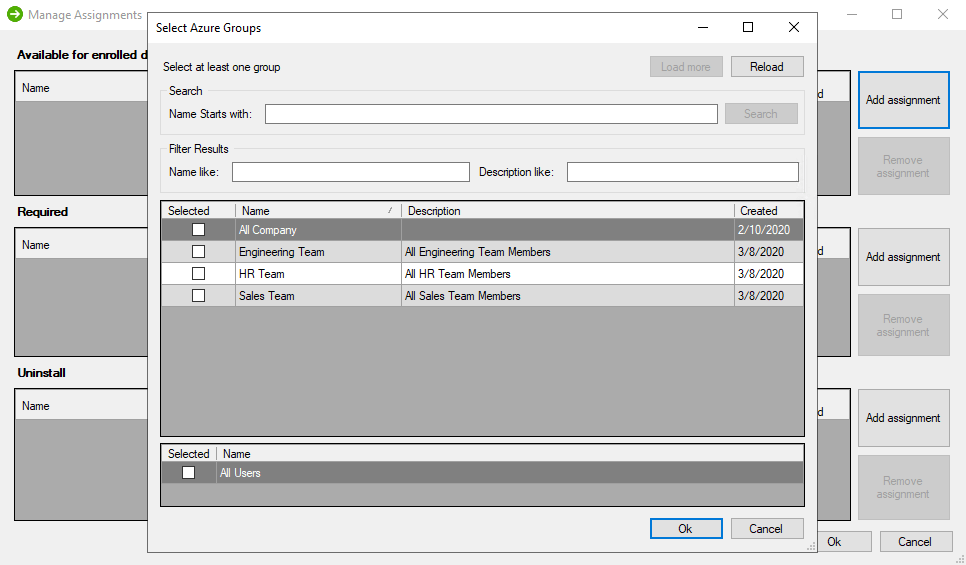This screenshot has height=565, width=966.
Task: Close the Select Azure Groups dialog
Action: [x=794, y=27]
